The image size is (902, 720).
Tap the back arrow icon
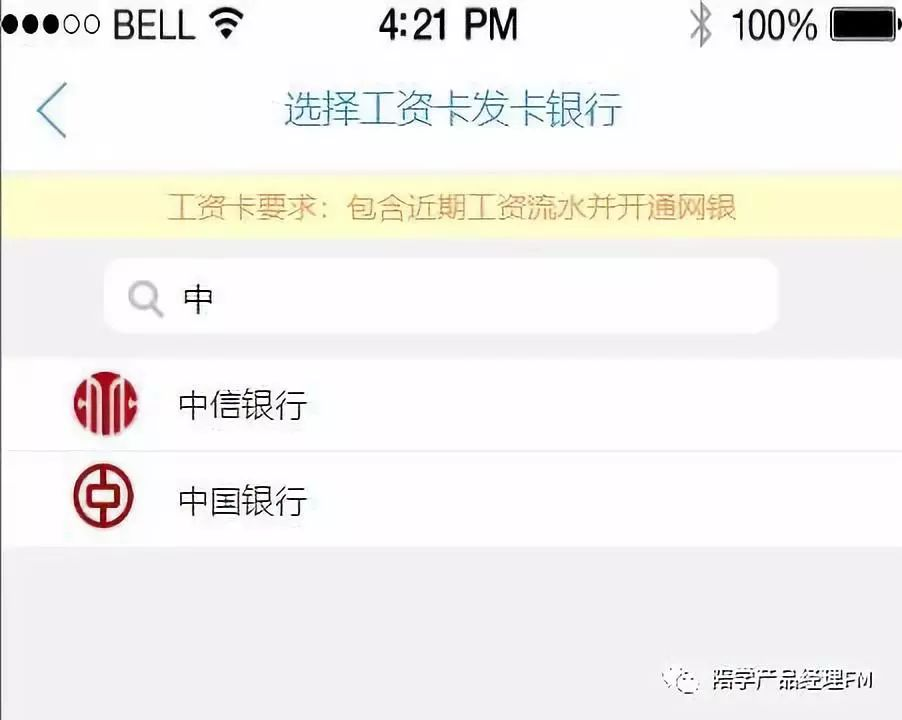click(x=52, y=110)
